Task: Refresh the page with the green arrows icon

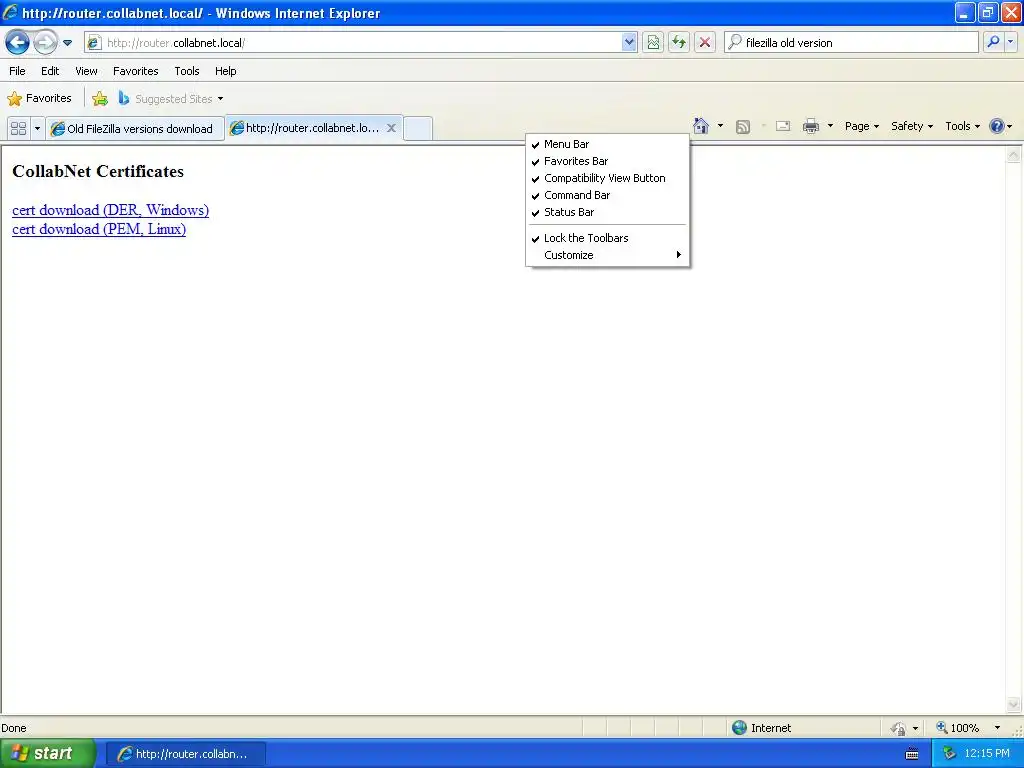Action: click(679, 42)
